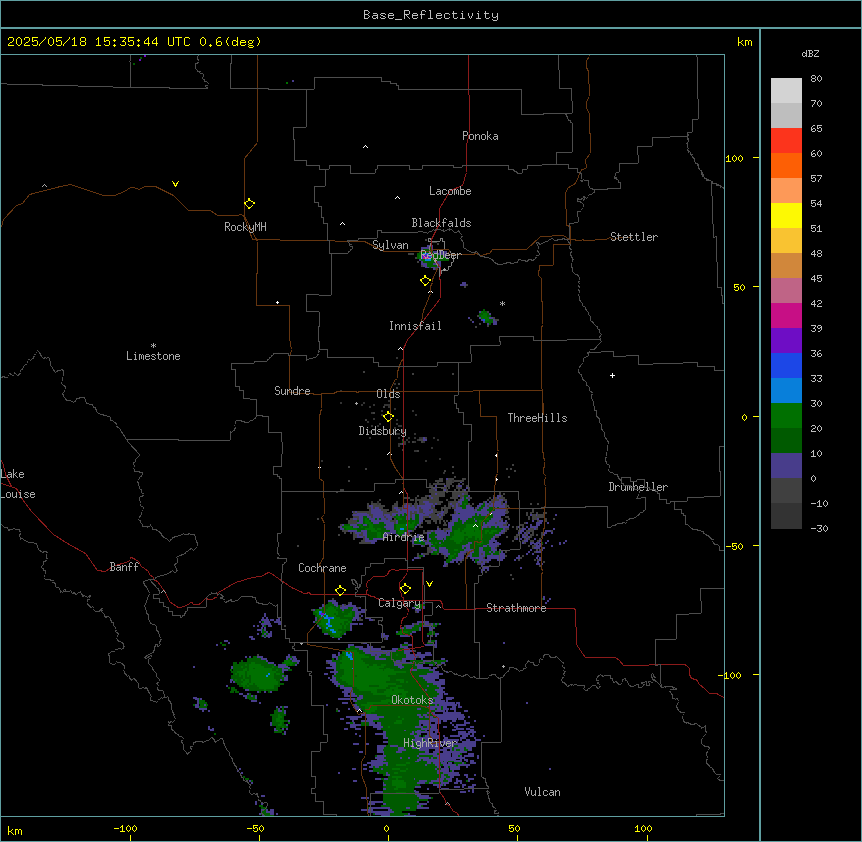Click the small echo east of Innisfail
Image resolution: width=862 pixels, height=842 pixels.
pos(486,317)
